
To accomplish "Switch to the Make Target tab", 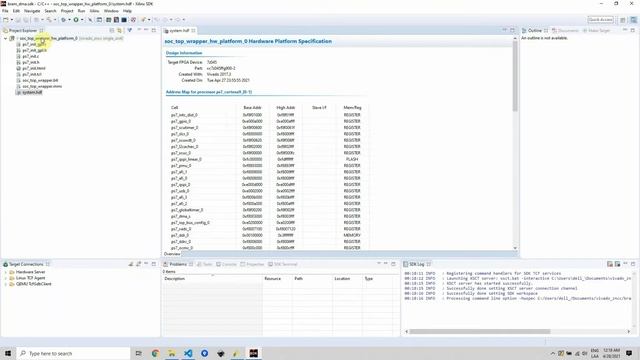I will pos(596,31).
